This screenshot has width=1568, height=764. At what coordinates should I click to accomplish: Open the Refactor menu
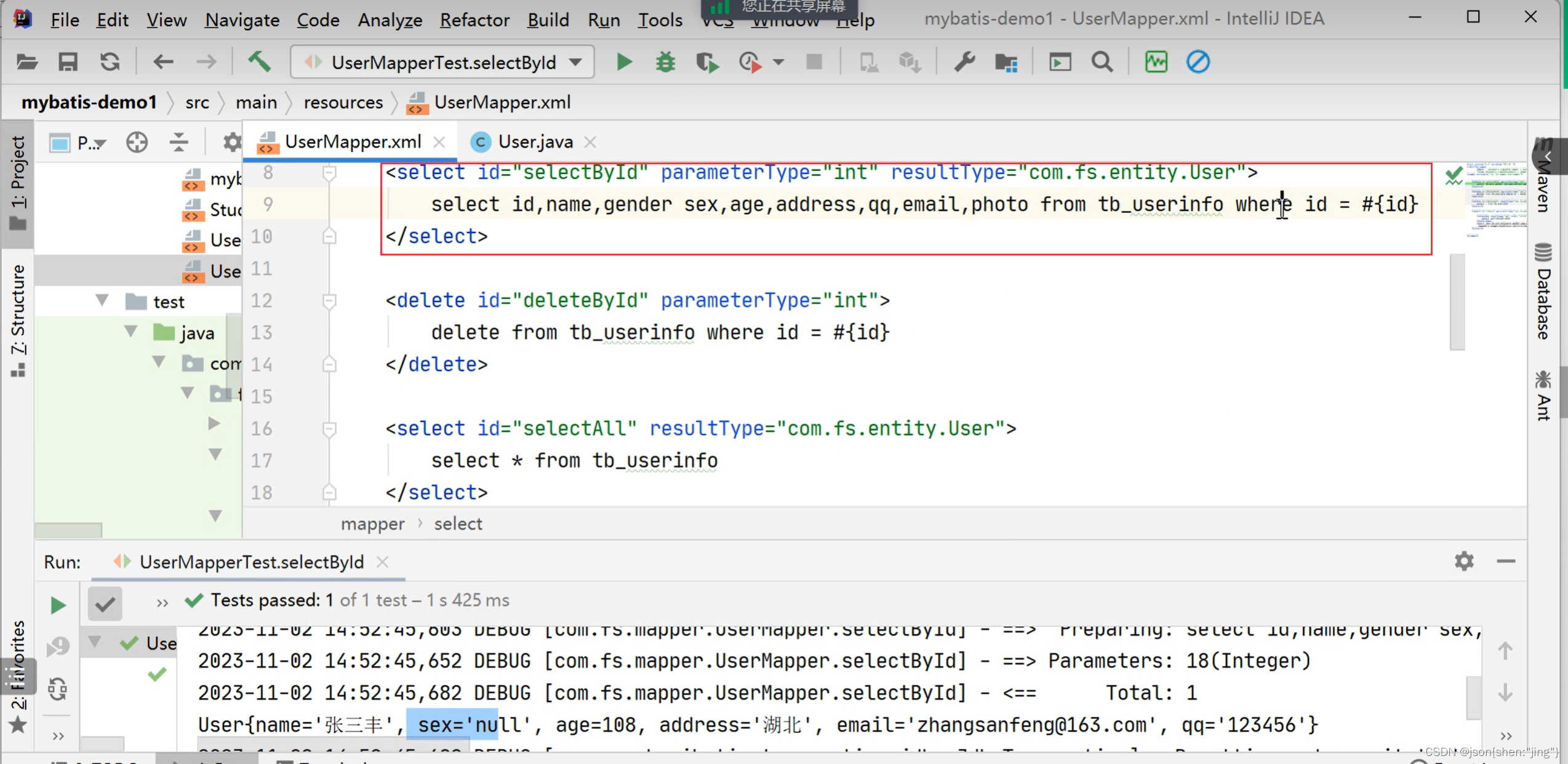474,20
